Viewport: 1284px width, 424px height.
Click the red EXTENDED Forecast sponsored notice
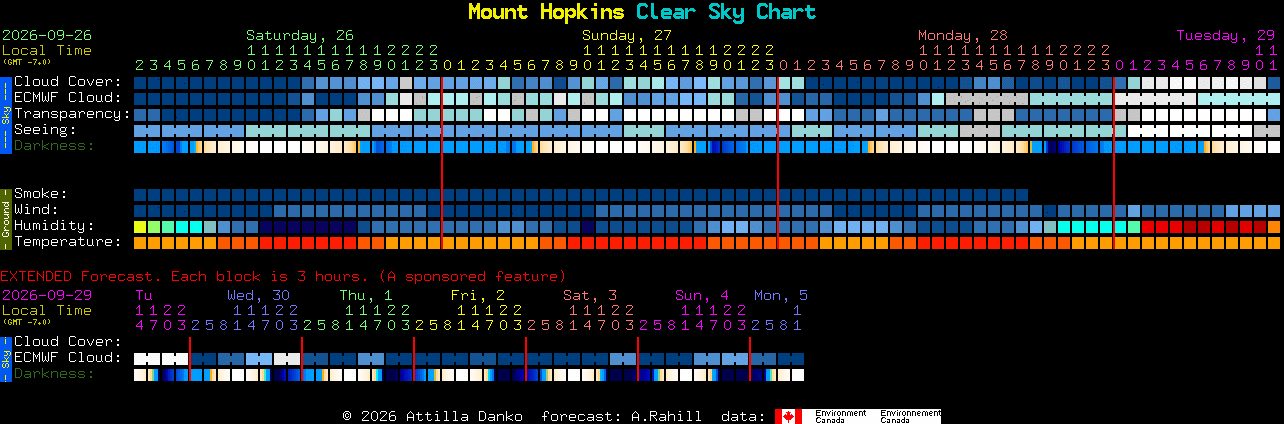click(283, 276)
